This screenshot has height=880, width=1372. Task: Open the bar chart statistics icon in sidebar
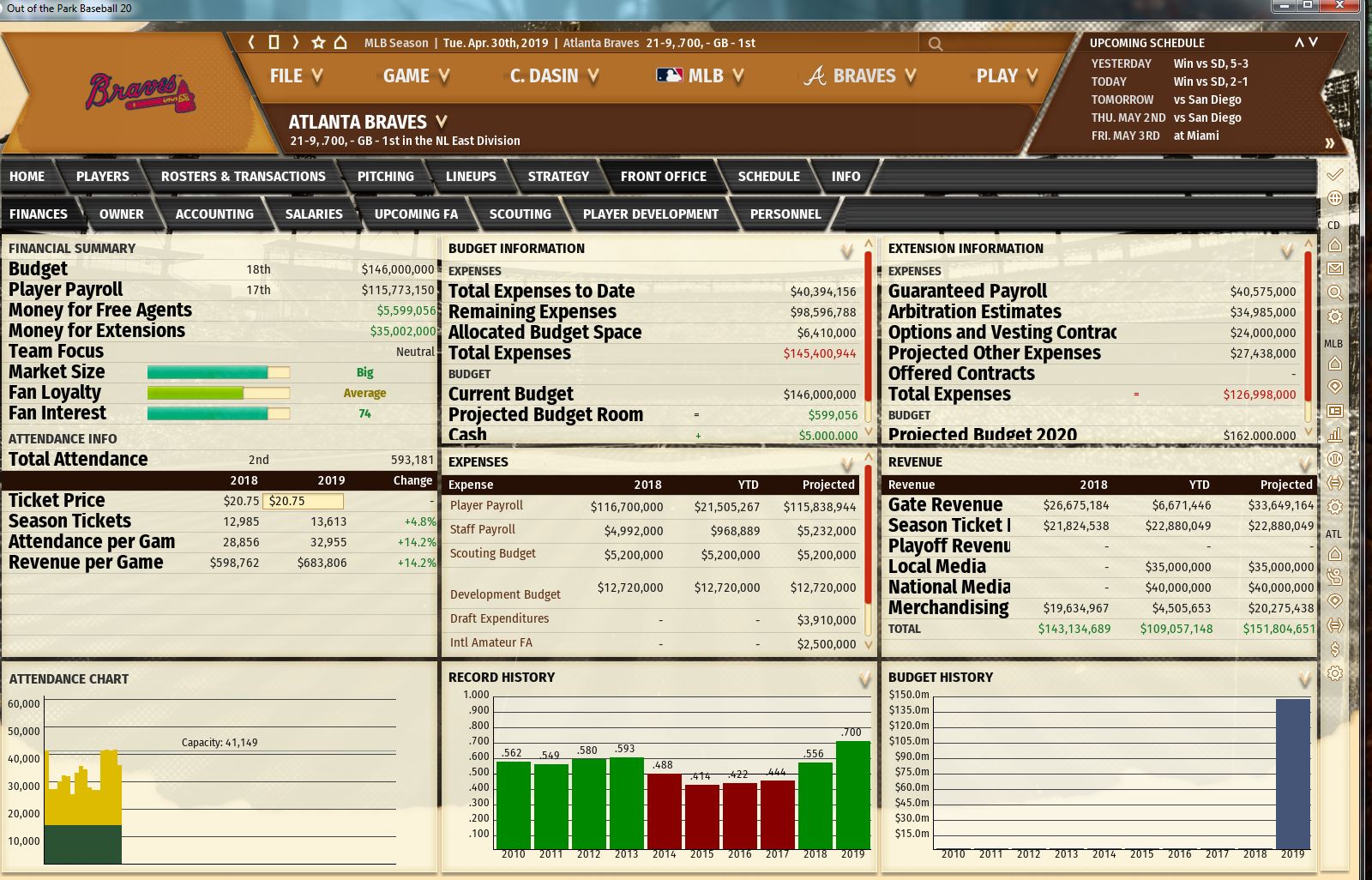tap(1335, 435)
